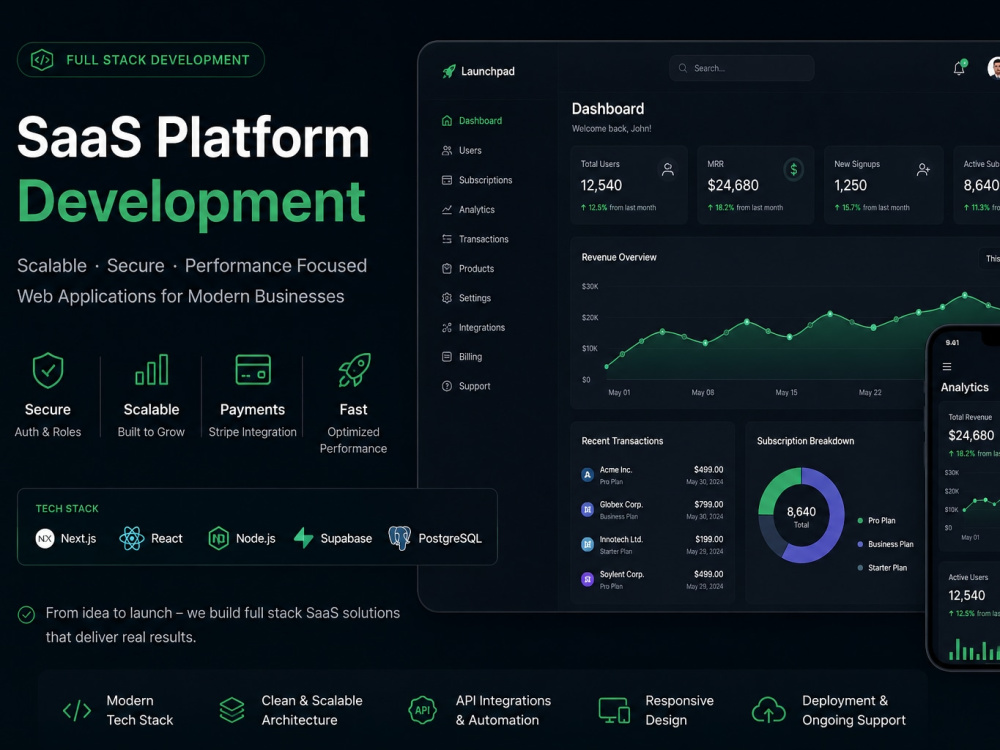
Task: Open the Revenue Overview period dropdown
Action: tap(990, 258)
